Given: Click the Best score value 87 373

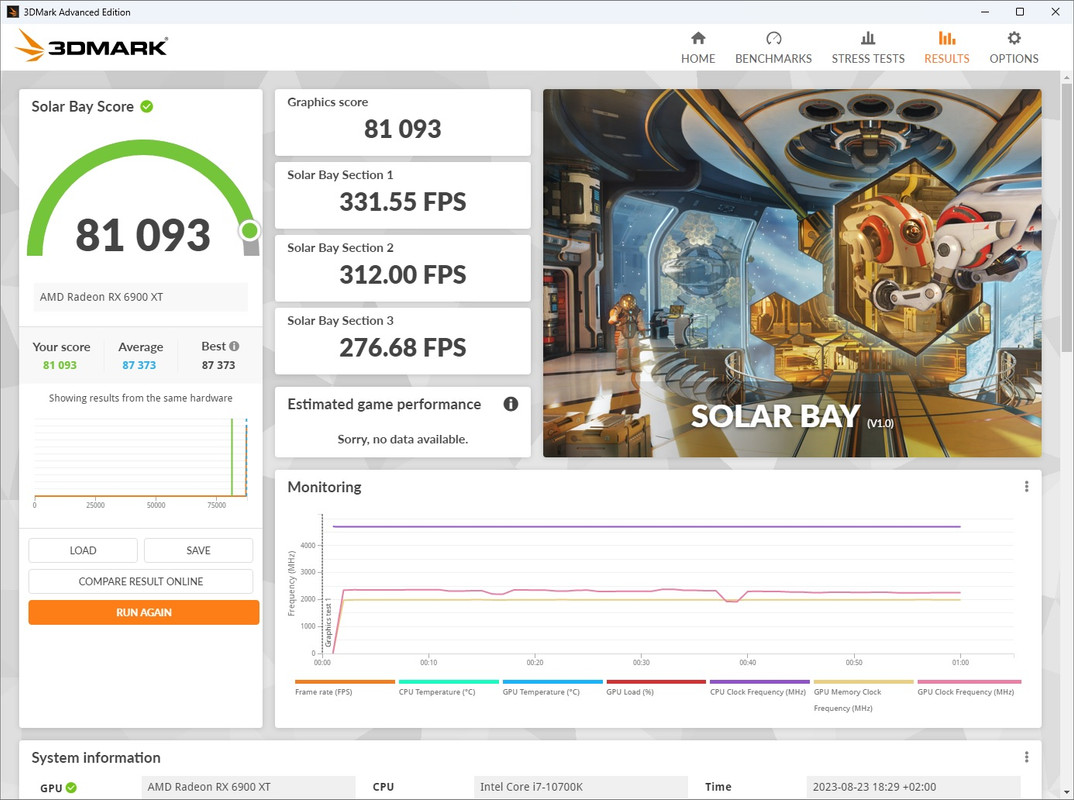Looking at the screenshot, I should (x=218, y=365).
